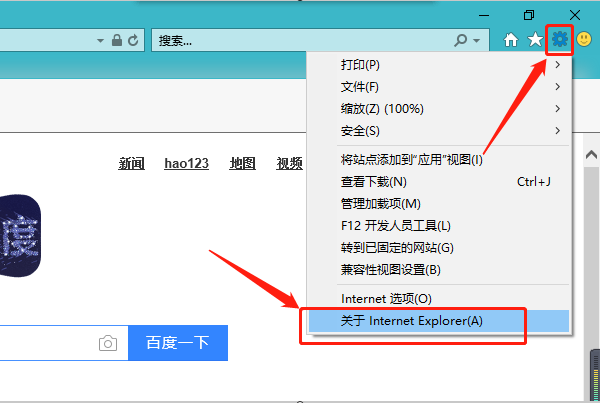Click the 百度一下 search button
This screenshot has height=403, width=600.
[178, 343]
